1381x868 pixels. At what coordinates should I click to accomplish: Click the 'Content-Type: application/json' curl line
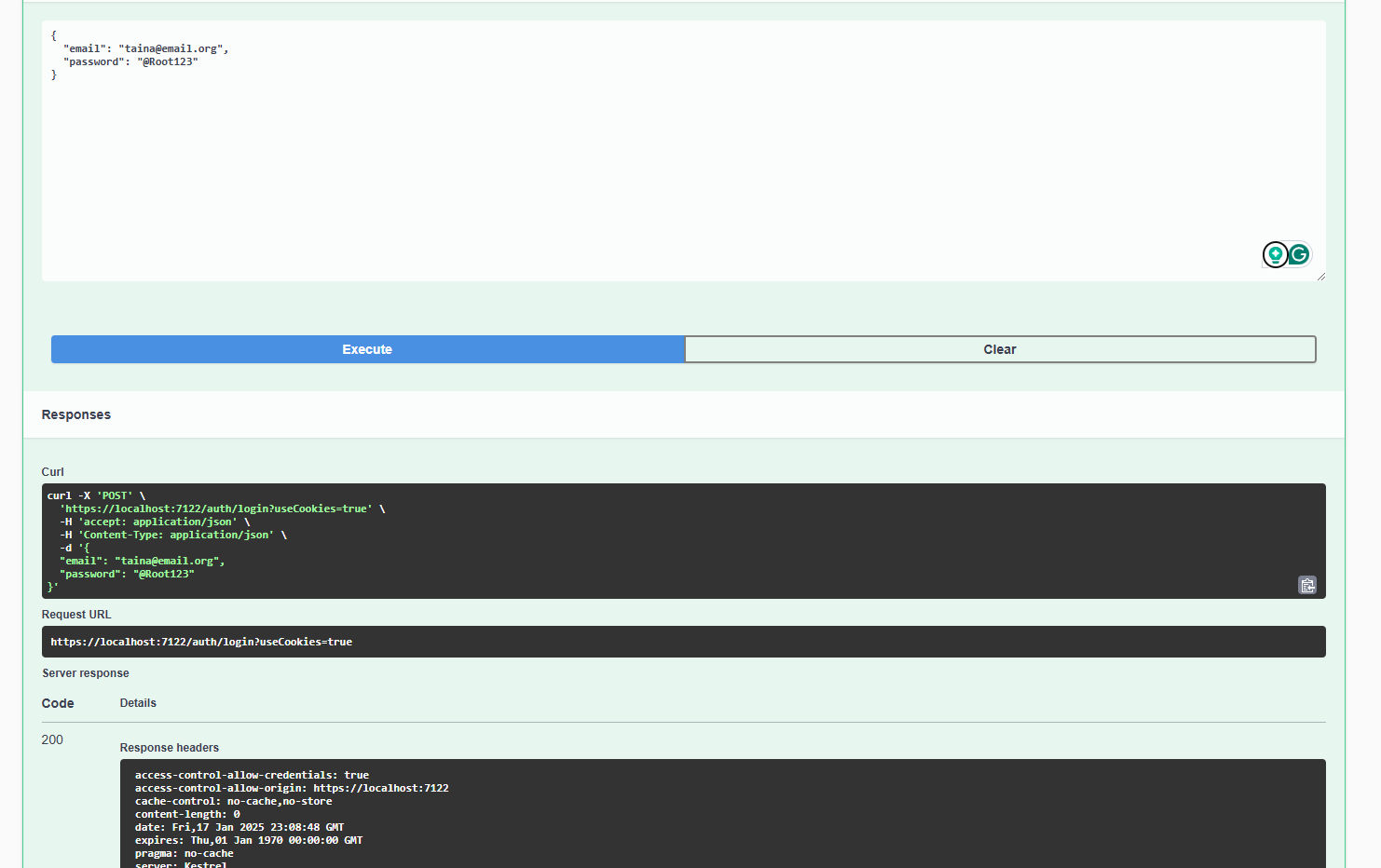tap(173, 535)
